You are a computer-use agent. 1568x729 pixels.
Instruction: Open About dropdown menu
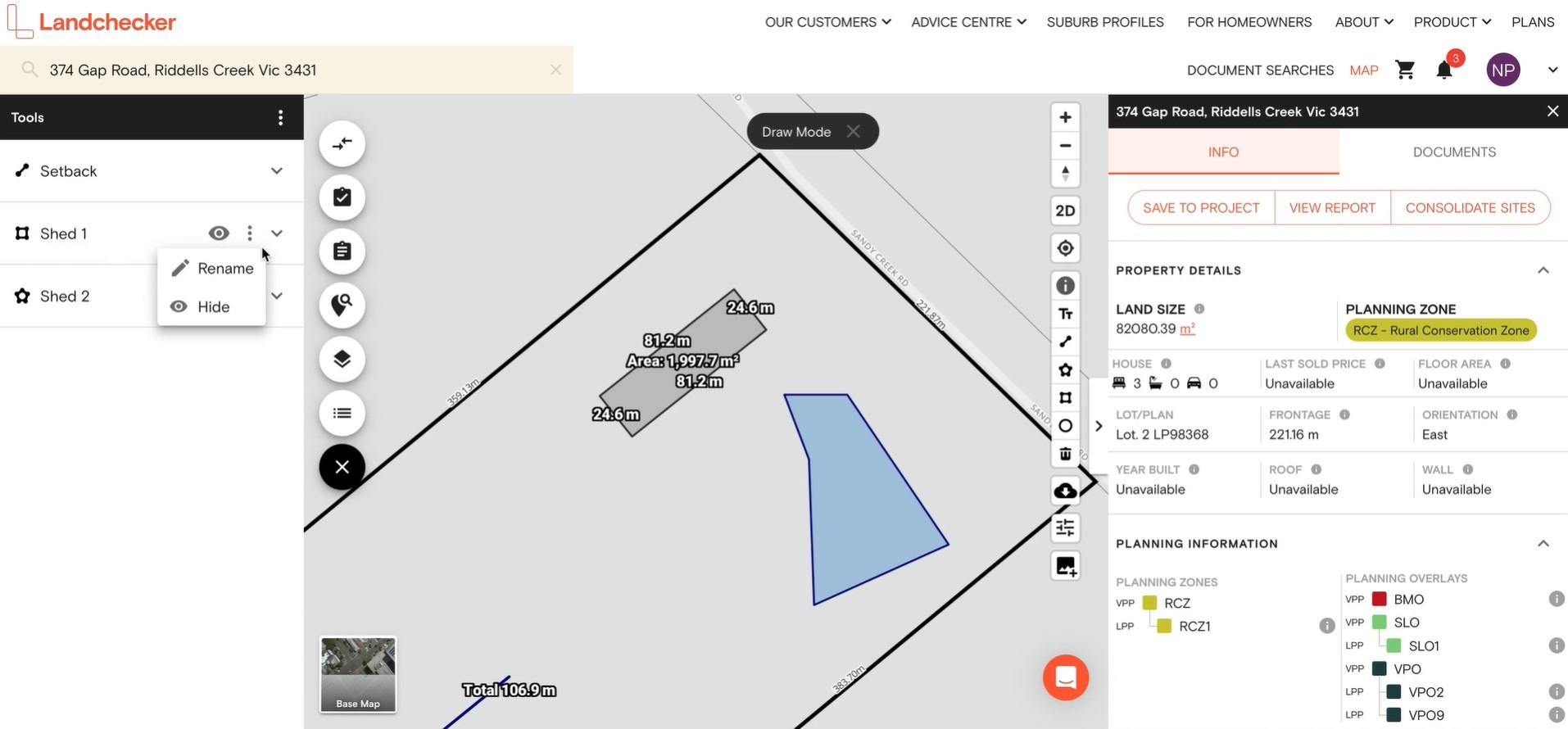1364,22
